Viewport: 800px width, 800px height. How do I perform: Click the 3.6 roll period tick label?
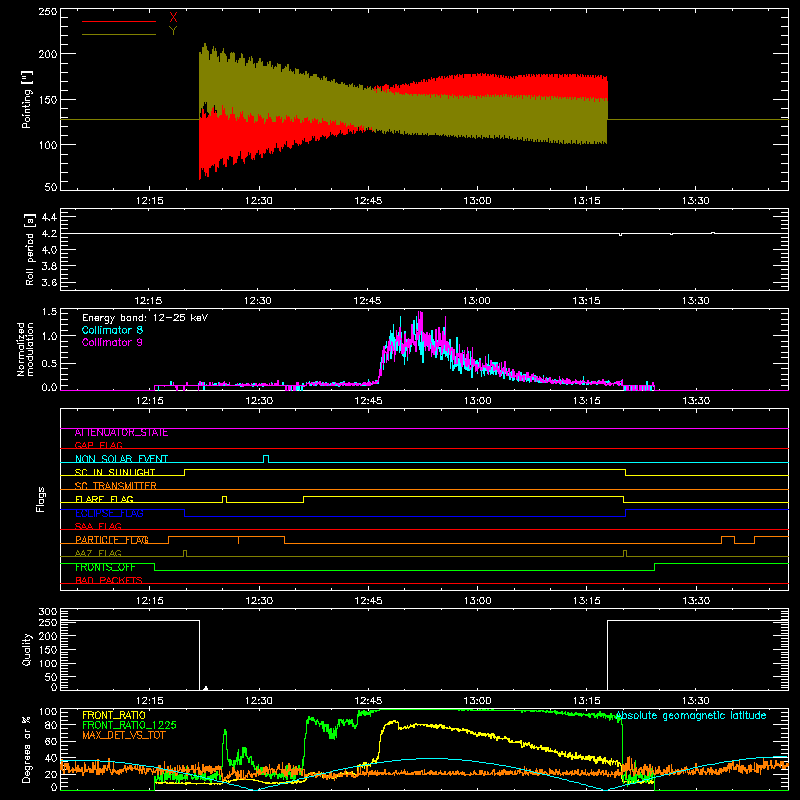pos(49,283)
